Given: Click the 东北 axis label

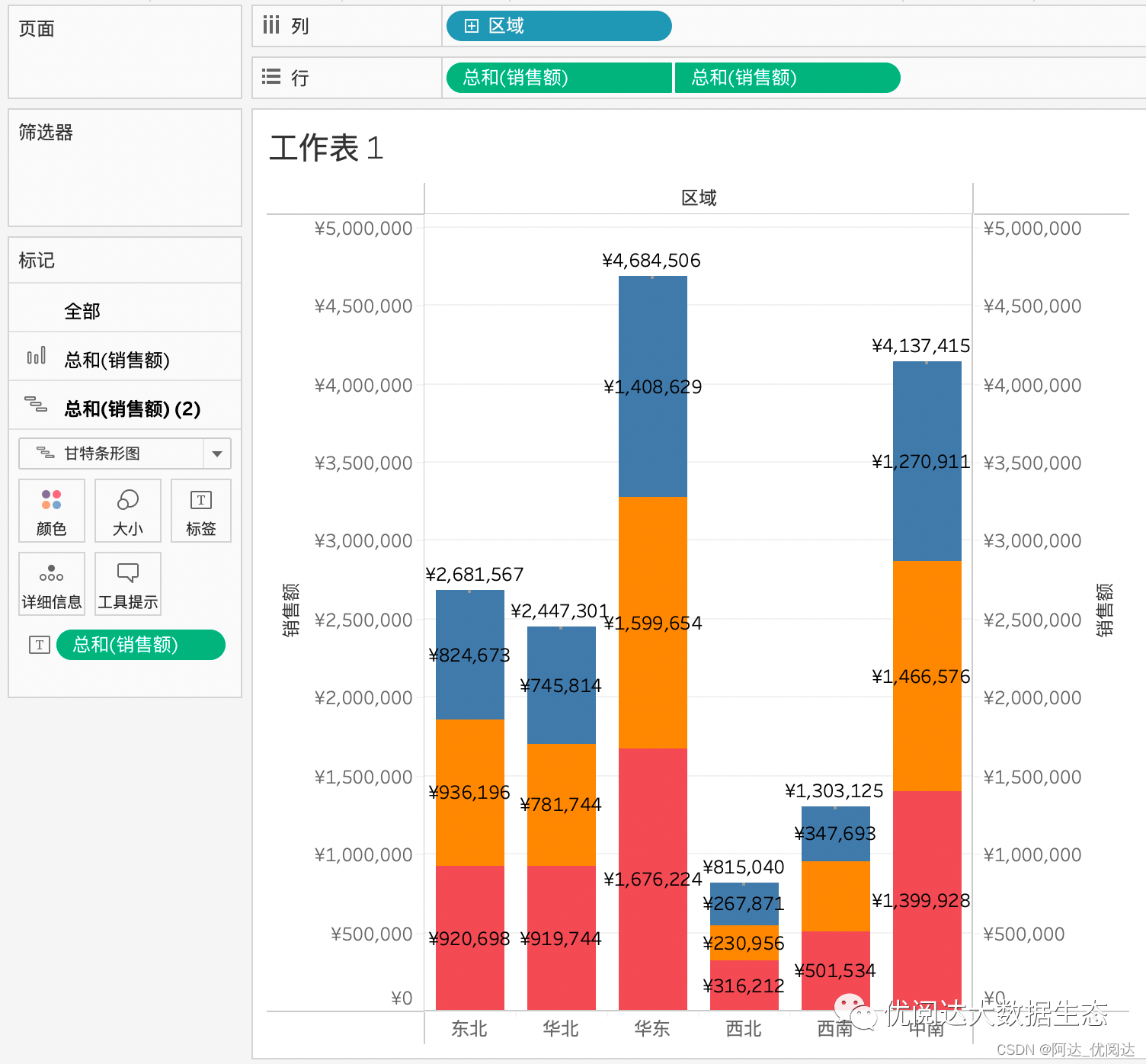Looking at the screenshot, I should [469, 1029].
